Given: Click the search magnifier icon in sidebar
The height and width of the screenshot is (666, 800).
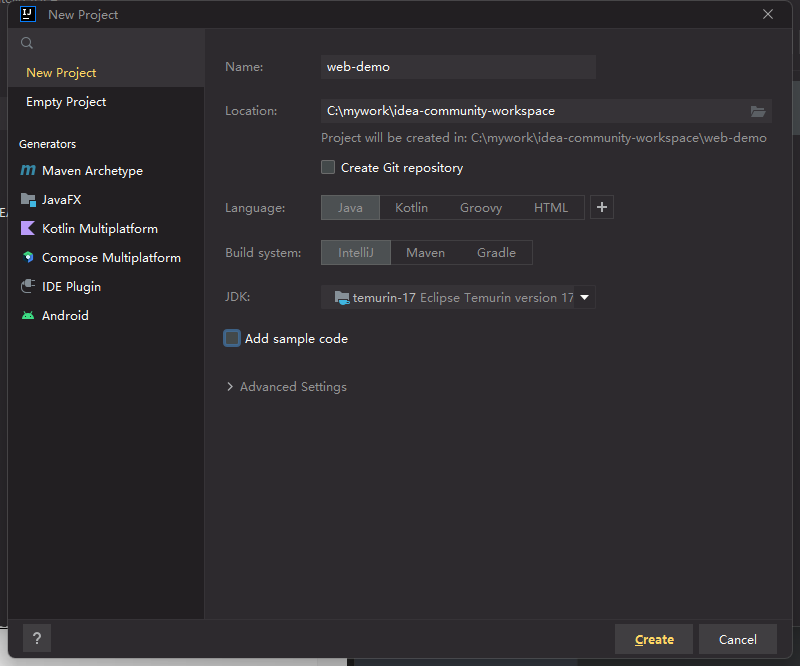Looking at the screenshot, I should (27, 43).
